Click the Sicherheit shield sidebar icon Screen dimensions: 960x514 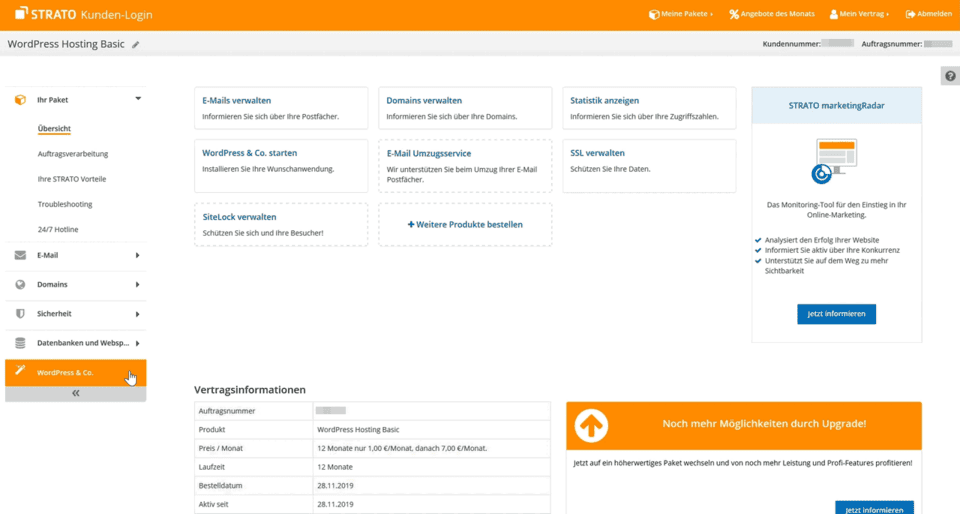(20, 314)
